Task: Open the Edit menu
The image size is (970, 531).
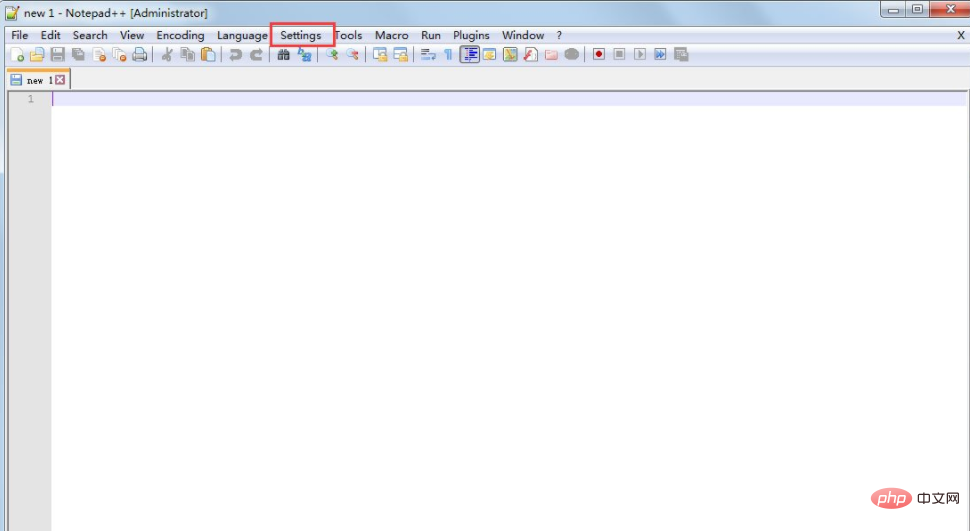Action: 51,35
